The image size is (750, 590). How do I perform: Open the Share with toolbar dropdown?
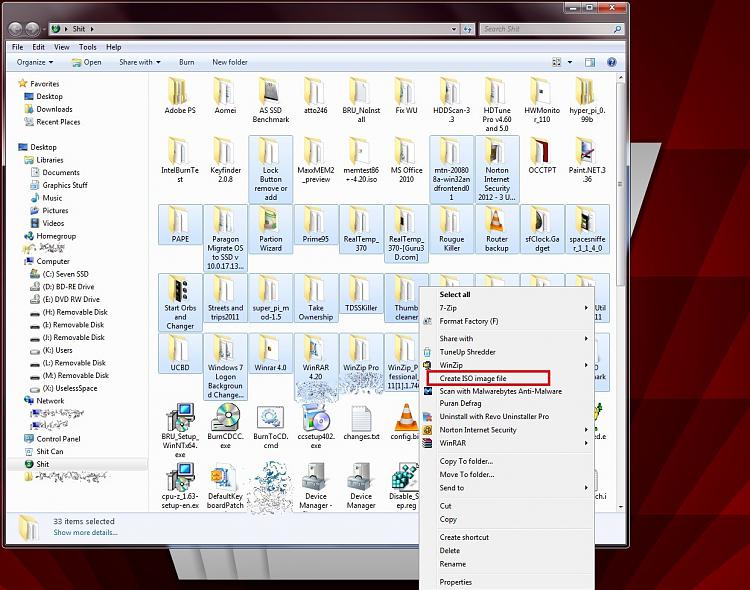140,62
